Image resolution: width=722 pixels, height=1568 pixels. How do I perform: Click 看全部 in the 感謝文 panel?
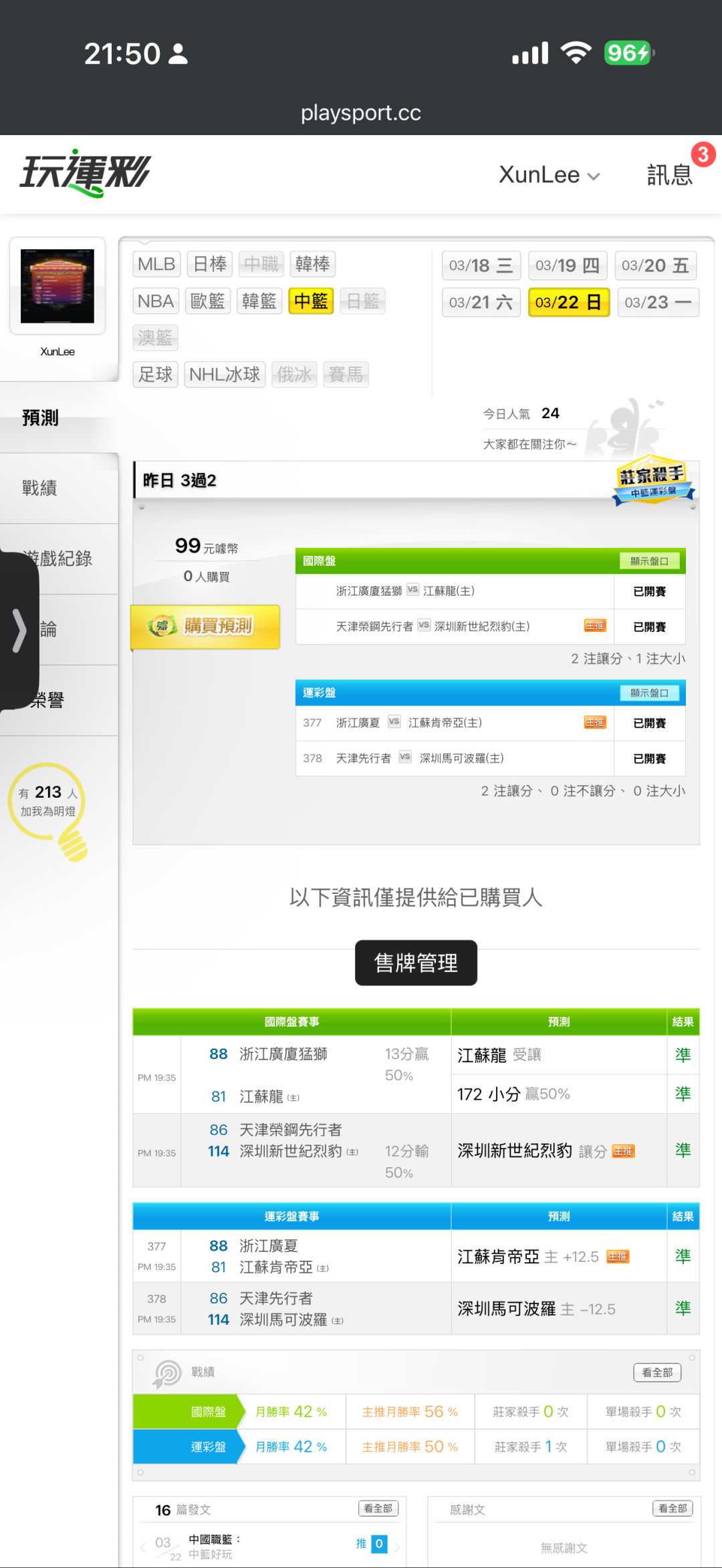[673, 1509]
